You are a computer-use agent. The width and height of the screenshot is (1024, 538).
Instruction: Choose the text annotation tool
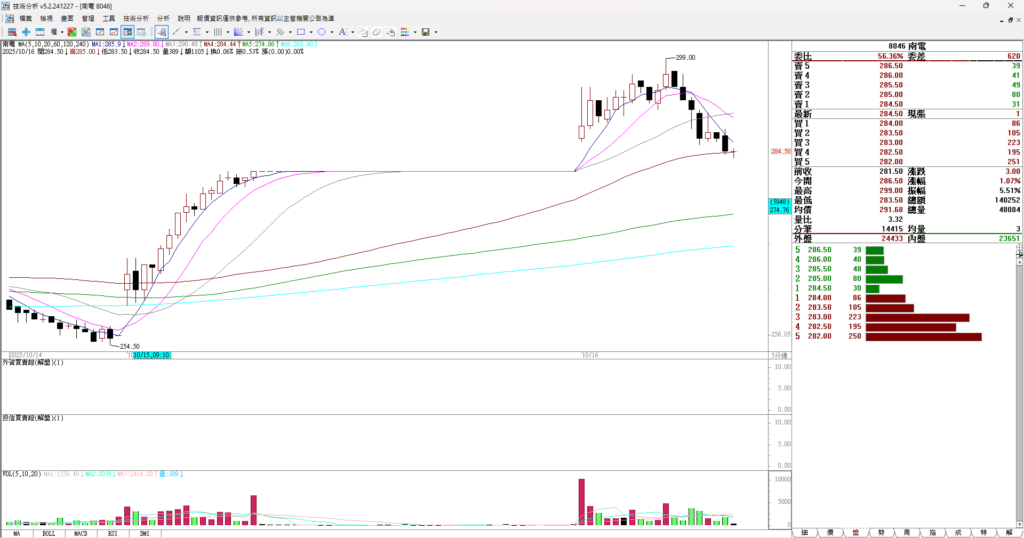click(343, 32)
